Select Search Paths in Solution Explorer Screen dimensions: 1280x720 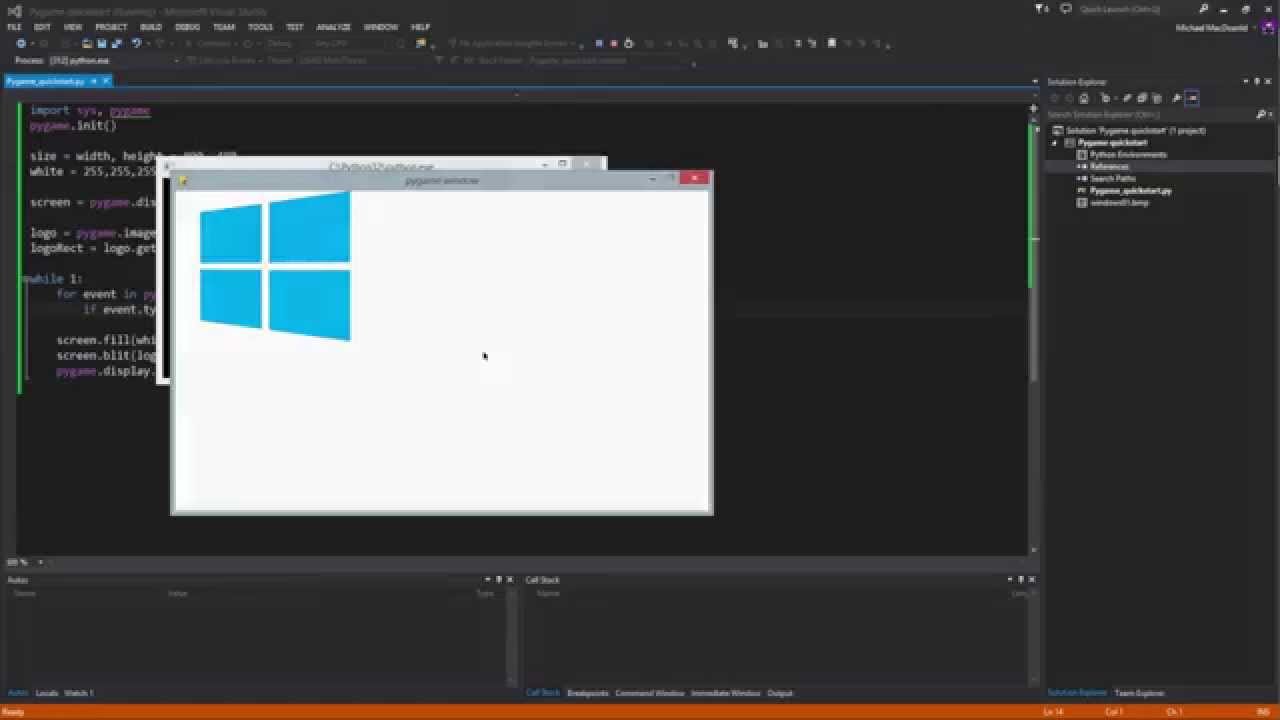tap(1113, 178)
